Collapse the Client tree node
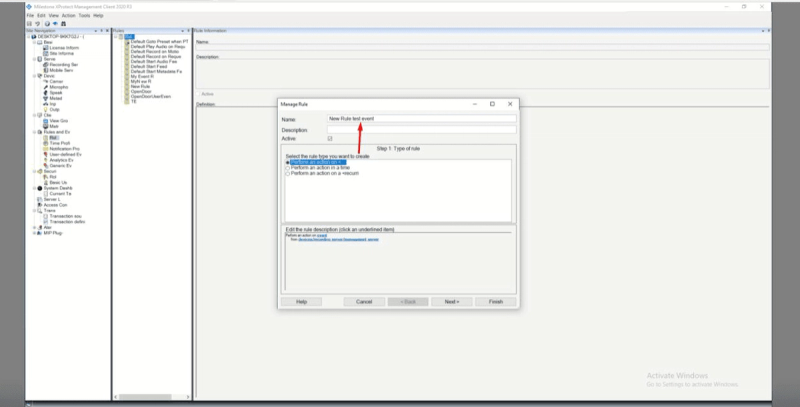 pos(35,115)
